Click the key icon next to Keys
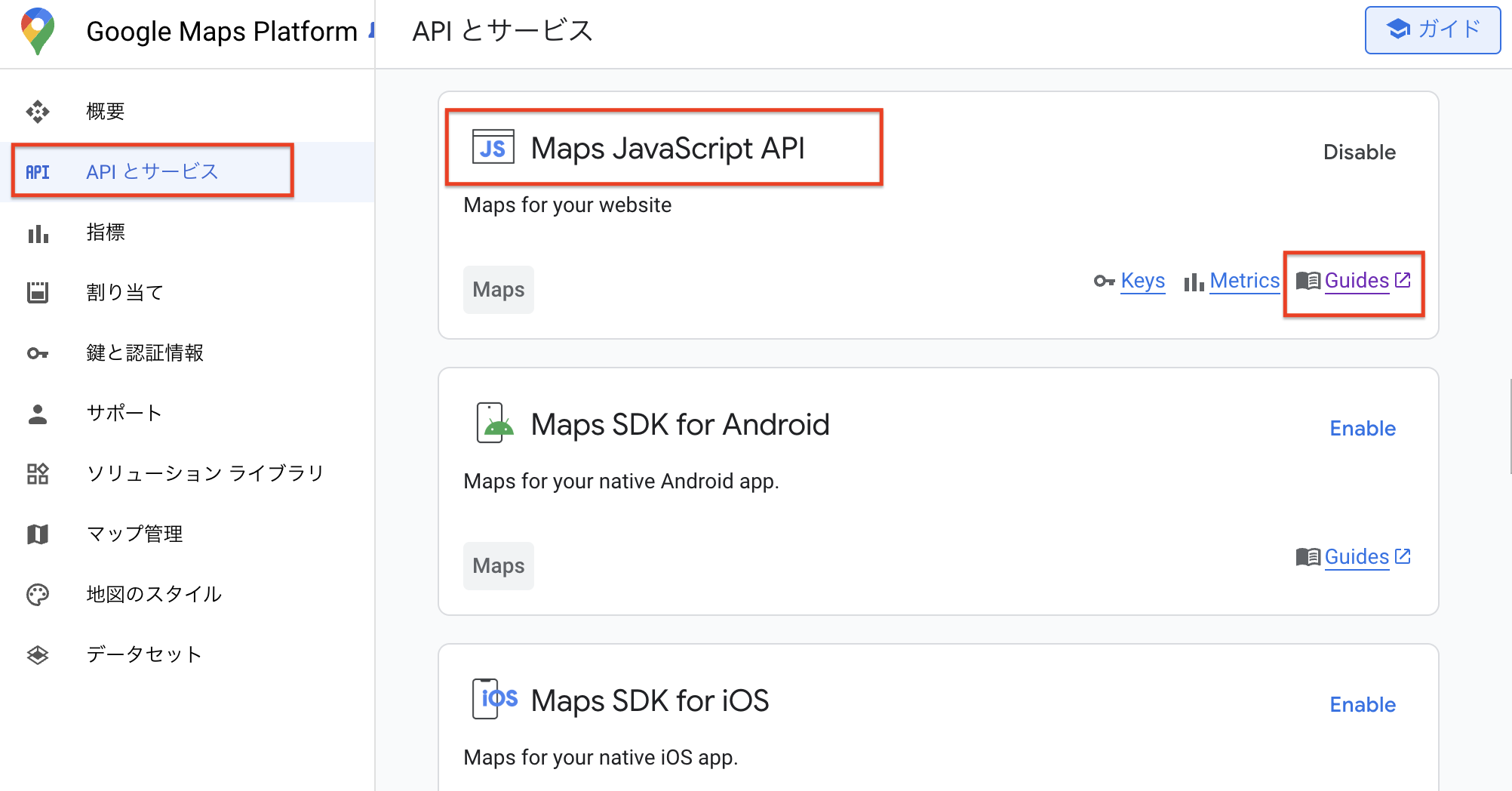The width and height of the screenshot is (1512, 791). click(1105, 282)
